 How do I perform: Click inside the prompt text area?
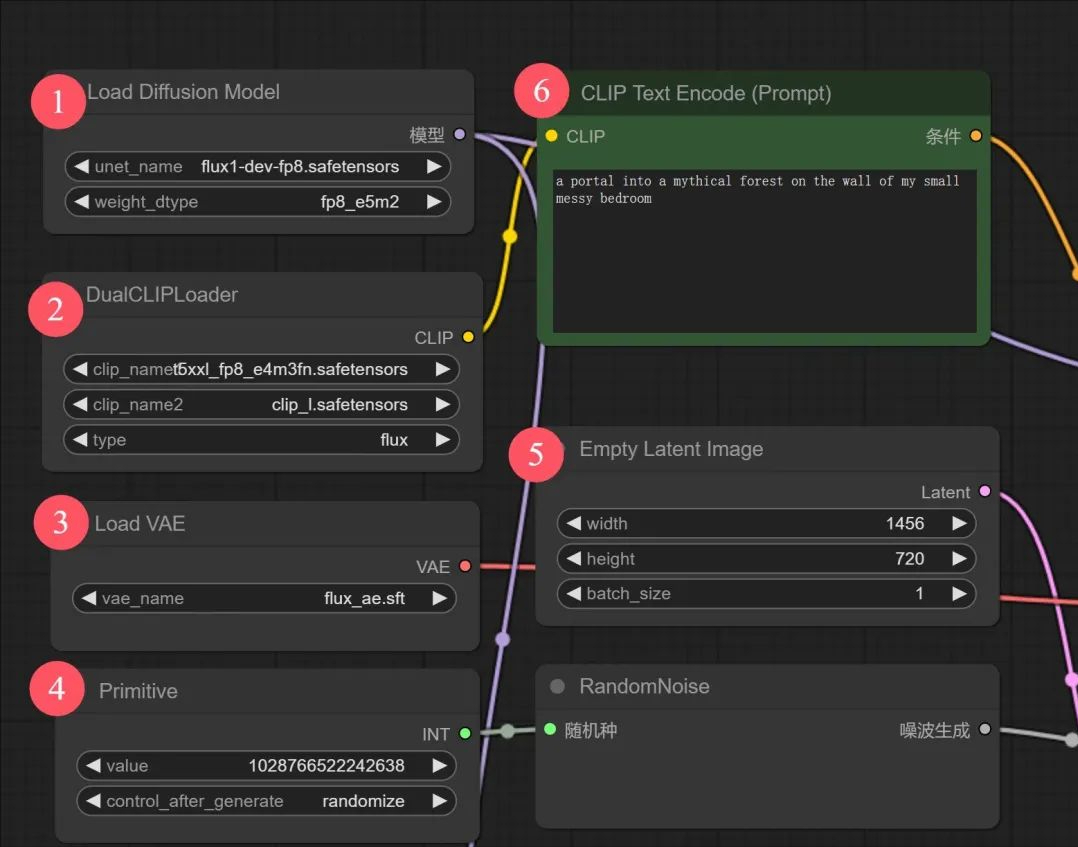(764, 260)
